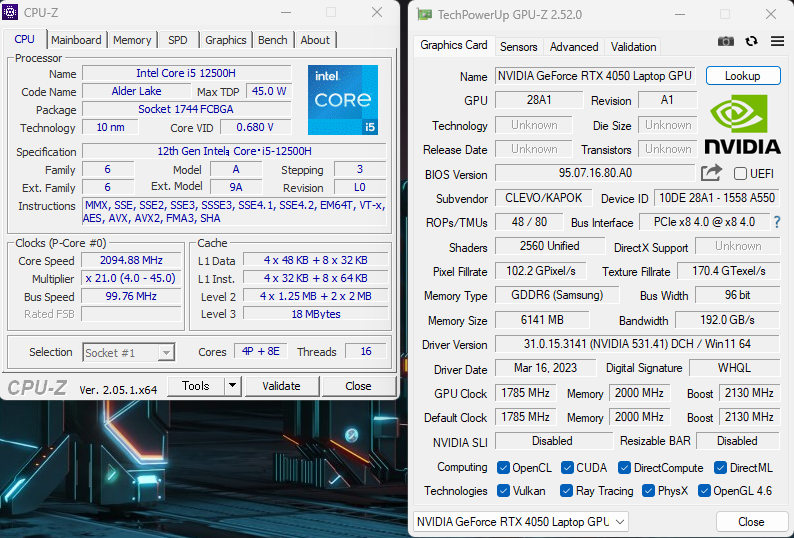The width and height of the screenshot is (794, 538).
Task: Click the Driver Version field
Action: (637, 344)
